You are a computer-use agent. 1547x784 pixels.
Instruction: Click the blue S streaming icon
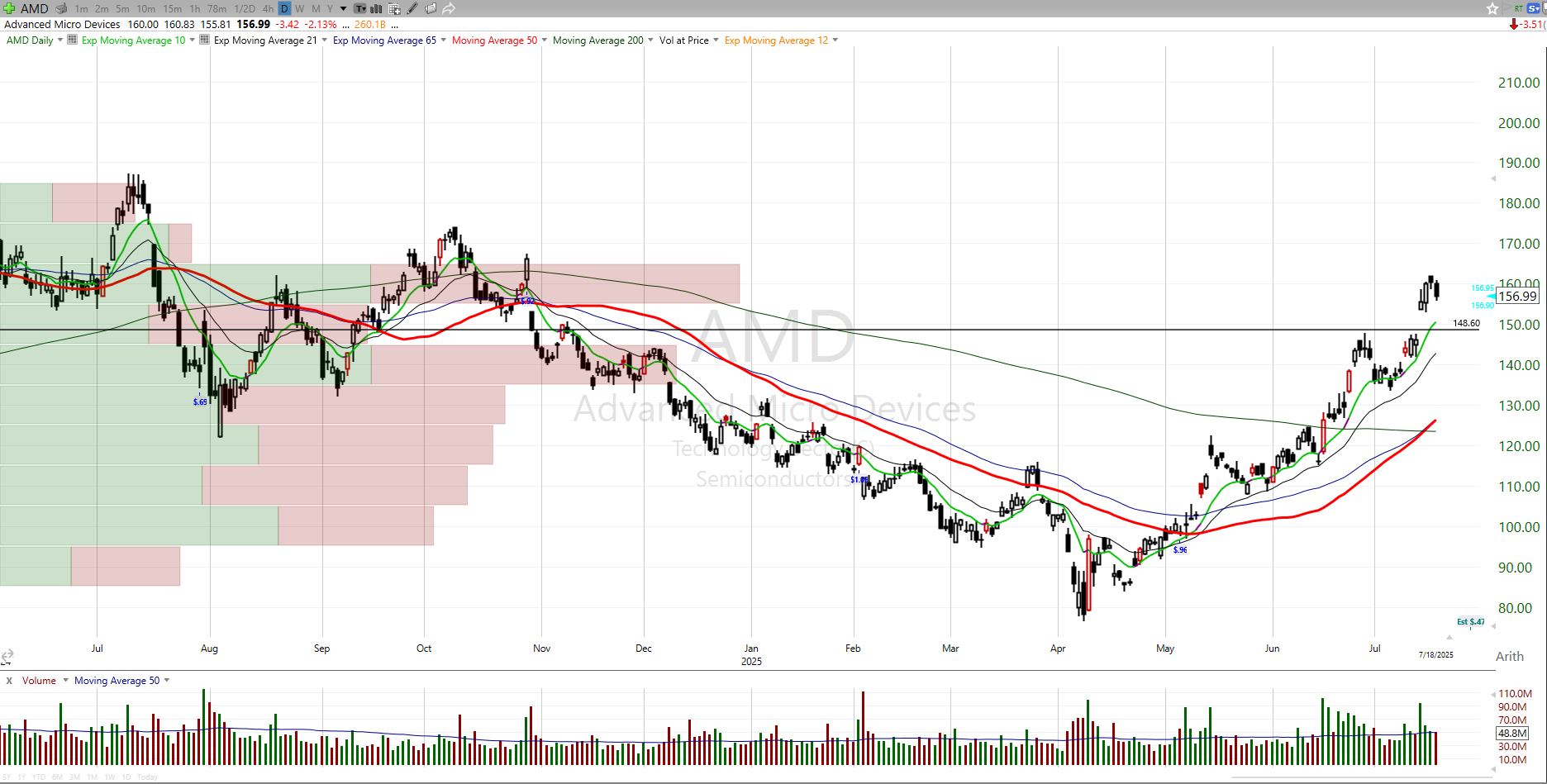1534,8
